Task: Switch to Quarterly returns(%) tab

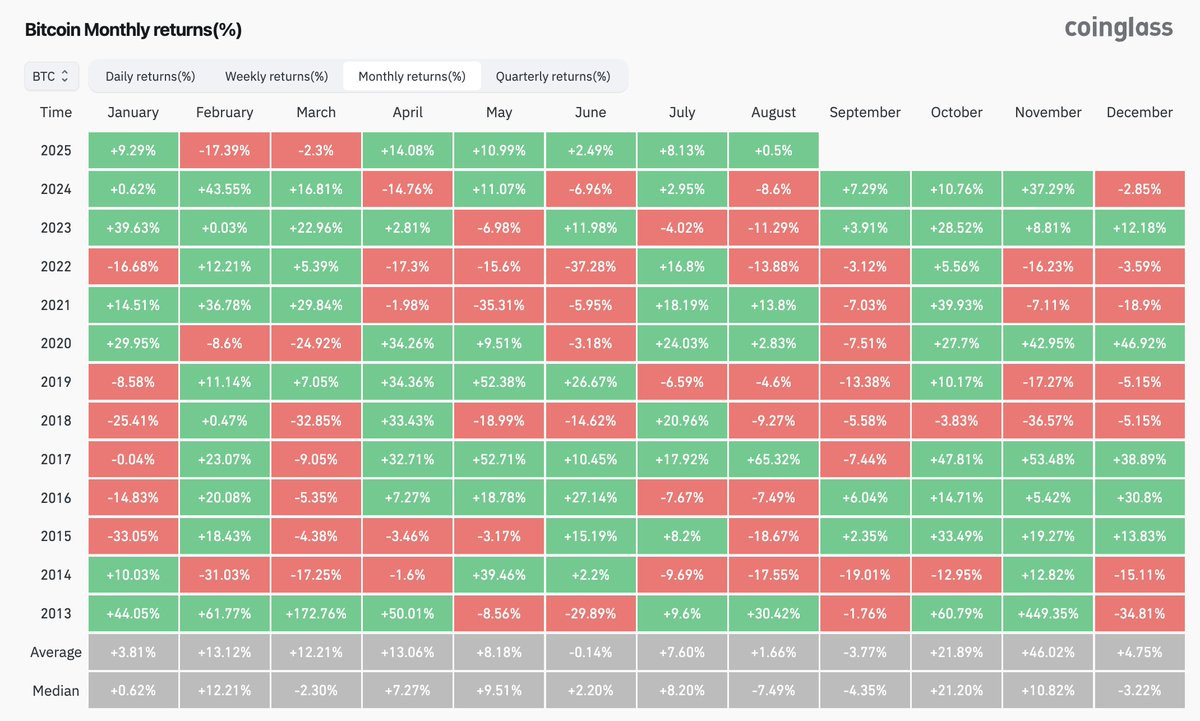Action: [x=552, y=76]
